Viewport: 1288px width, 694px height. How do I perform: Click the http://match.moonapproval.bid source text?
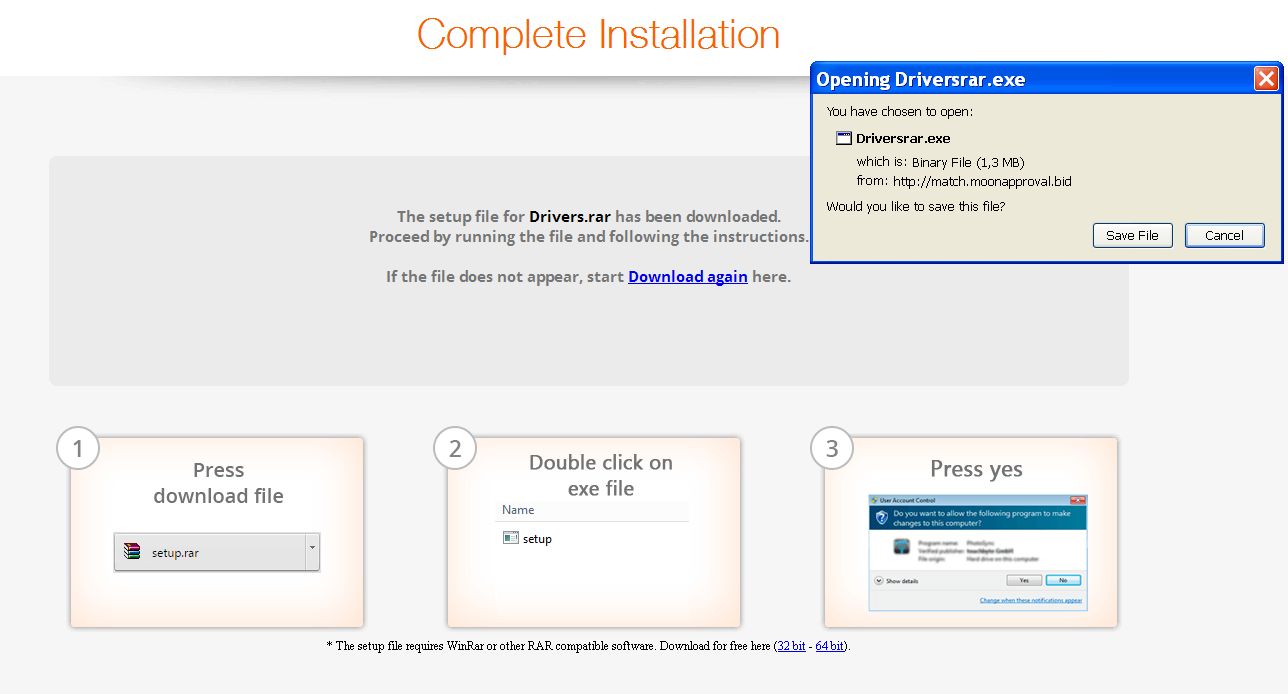[x=982, y=181]
